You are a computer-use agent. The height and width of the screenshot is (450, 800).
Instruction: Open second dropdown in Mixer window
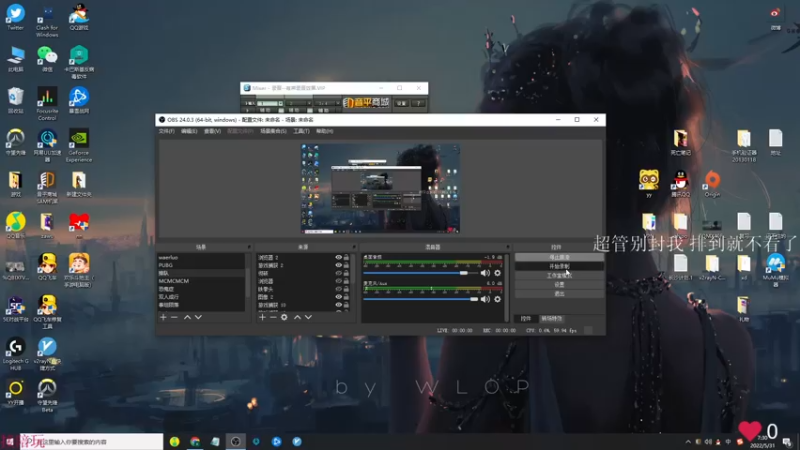pyautogui.click(x=298, y=104)
